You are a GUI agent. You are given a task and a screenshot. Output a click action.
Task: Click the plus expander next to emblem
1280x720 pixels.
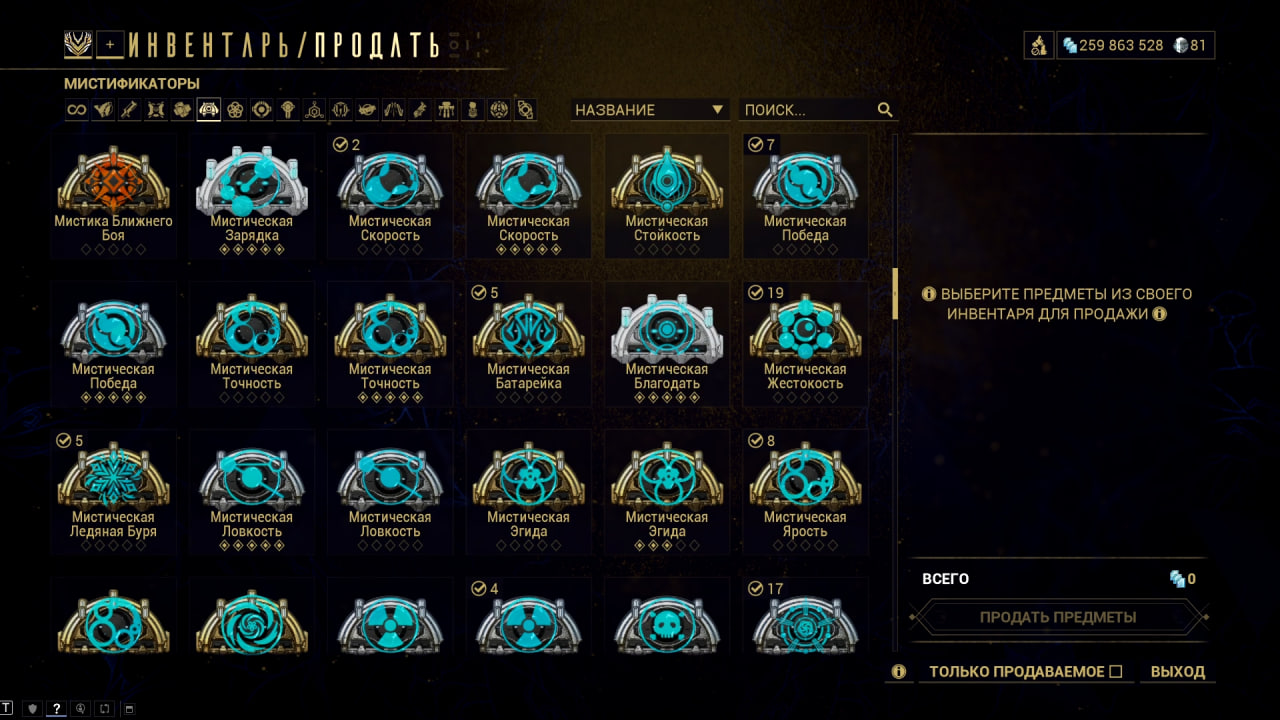pyautogui.click(x=112, y=44)
